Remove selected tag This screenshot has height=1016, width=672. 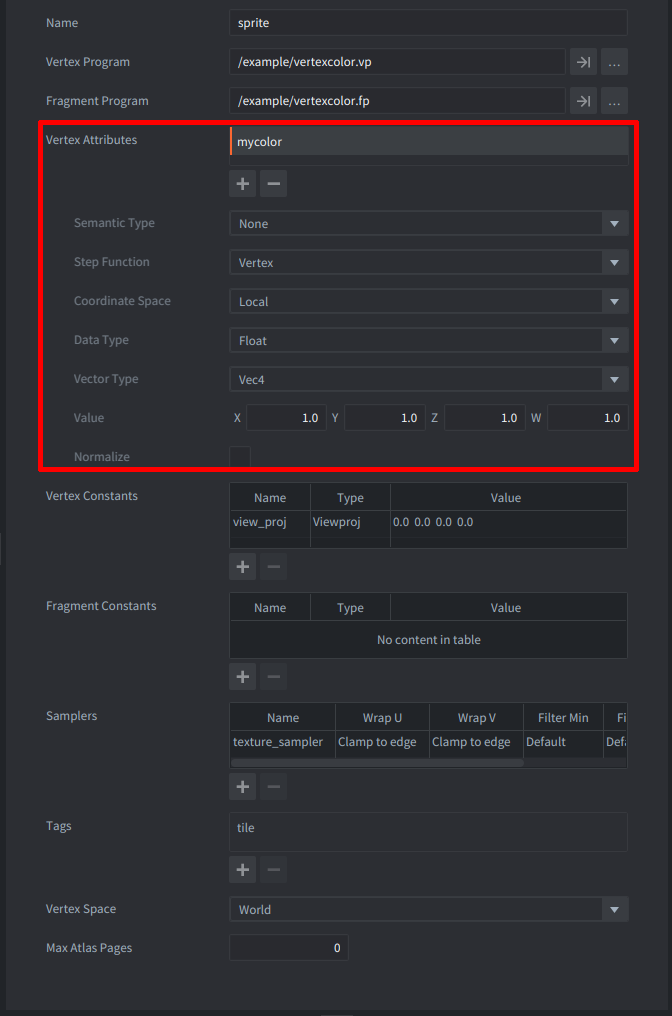(x=273, y=870)
